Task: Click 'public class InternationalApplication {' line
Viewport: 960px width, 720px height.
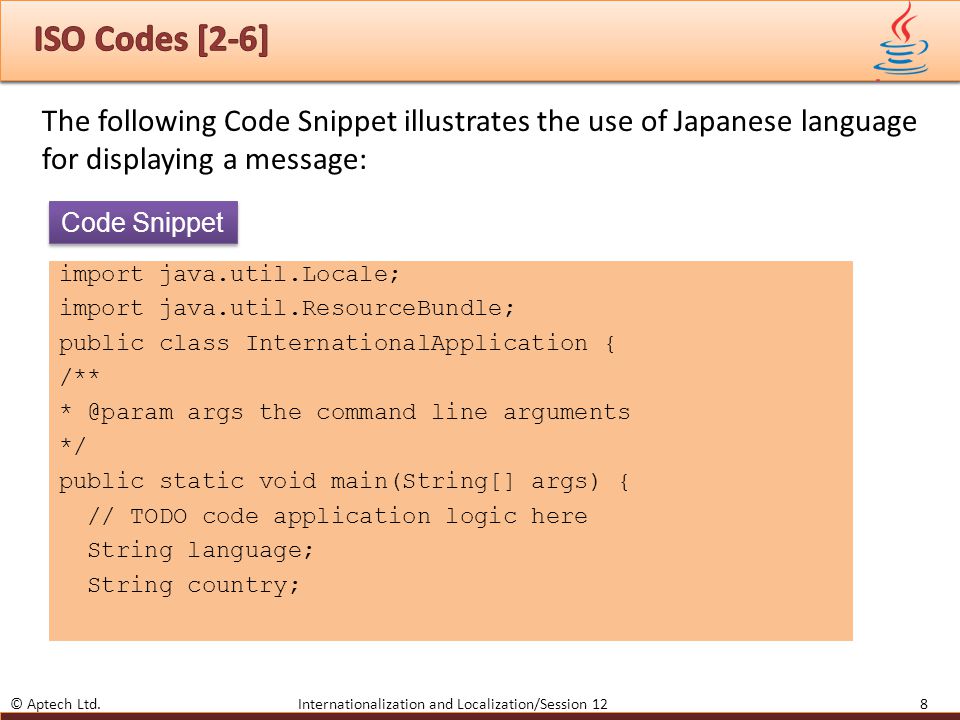Action: 337,343
